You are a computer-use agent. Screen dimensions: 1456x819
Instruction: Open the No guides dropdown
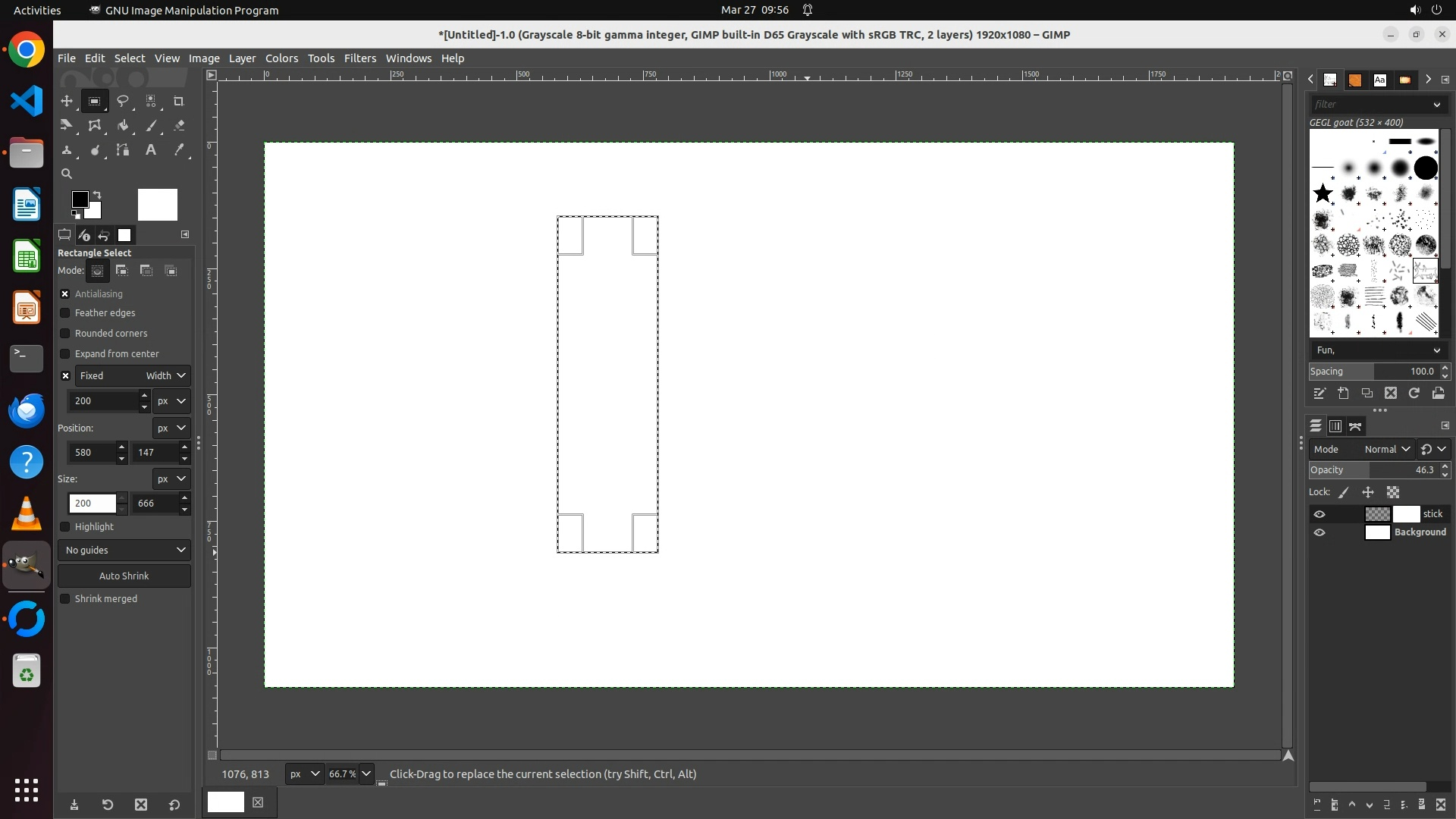click(124, 551)
